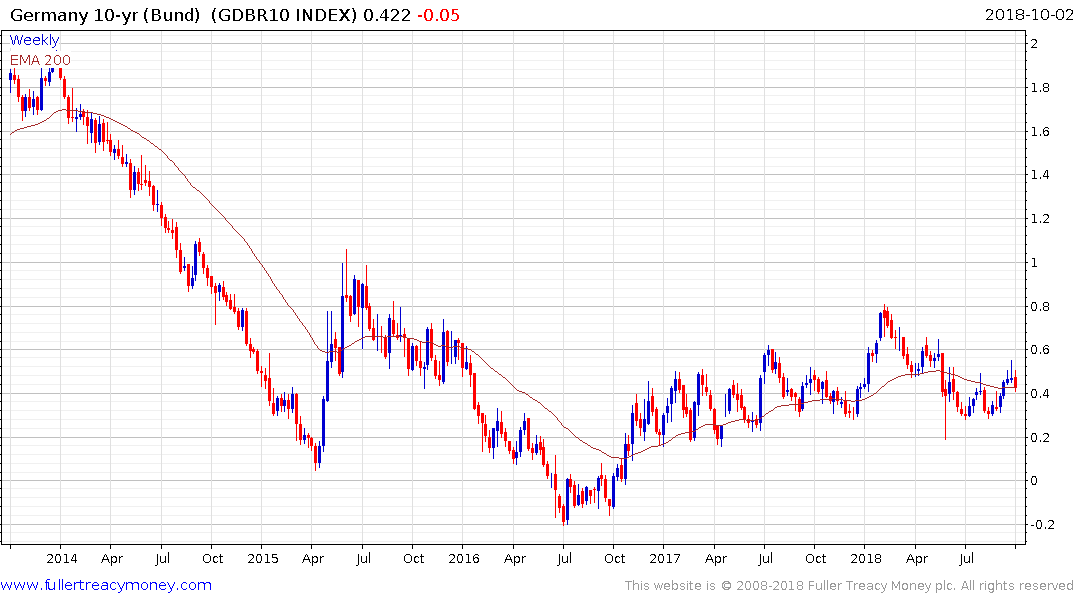Click the 2018-10-02 date label
Image resolution: width=1075 pixels, height=600 pixels.
pyautogui.click(x=1028, y=15)
